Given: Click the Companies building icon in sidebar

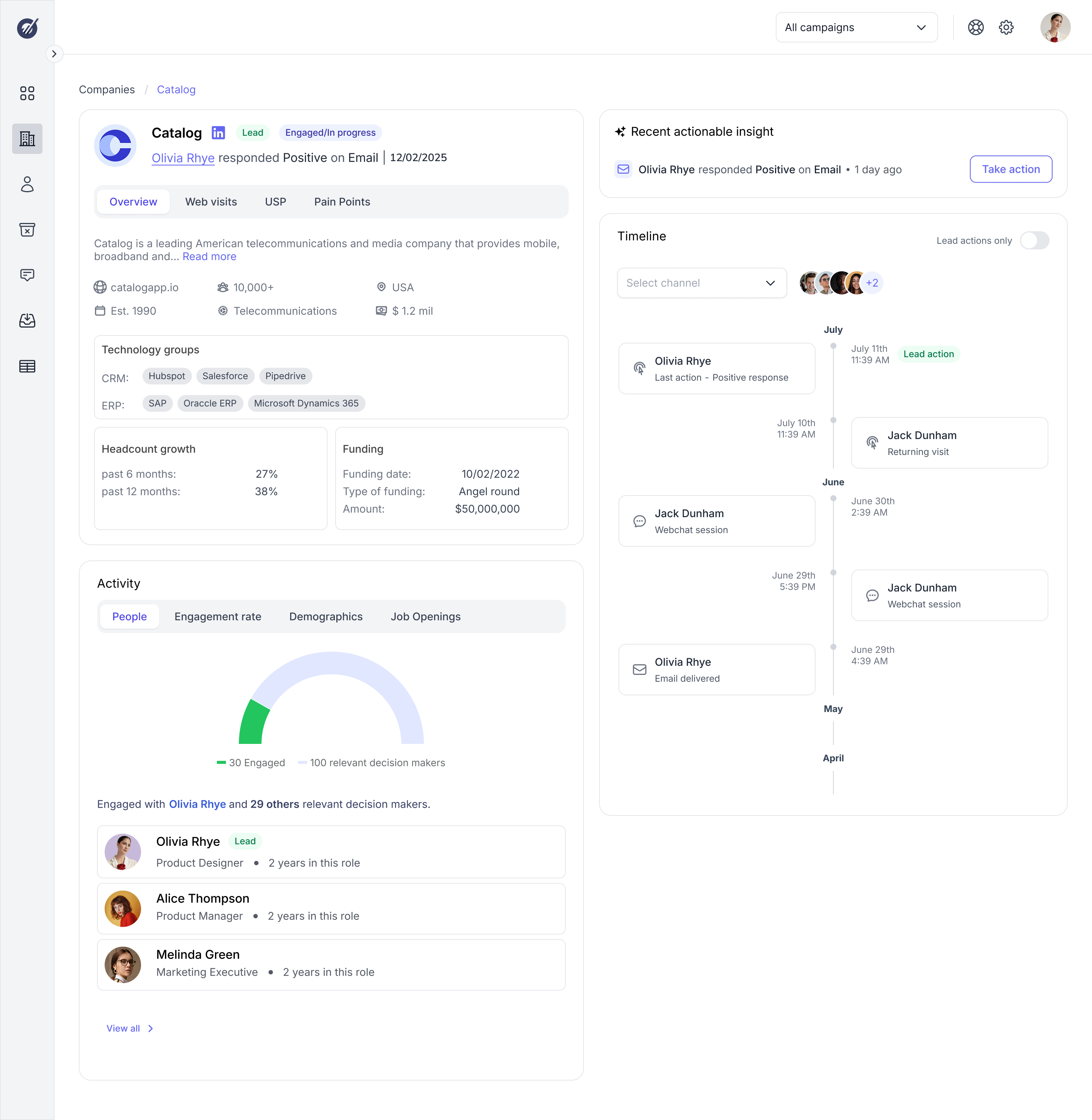Looking at the screenshot, I should click(x=27, y=139).
